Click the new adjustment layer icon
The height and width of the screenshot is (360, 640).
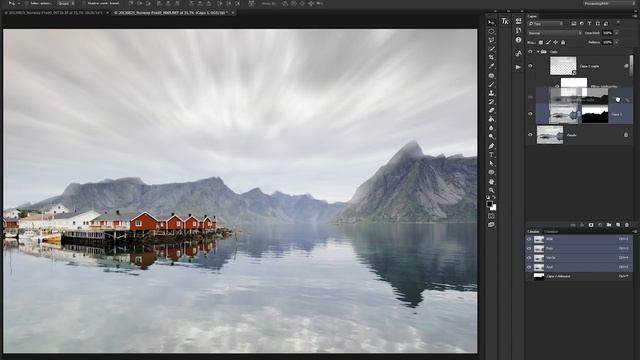pyautogui.click(x=600, y=225)
